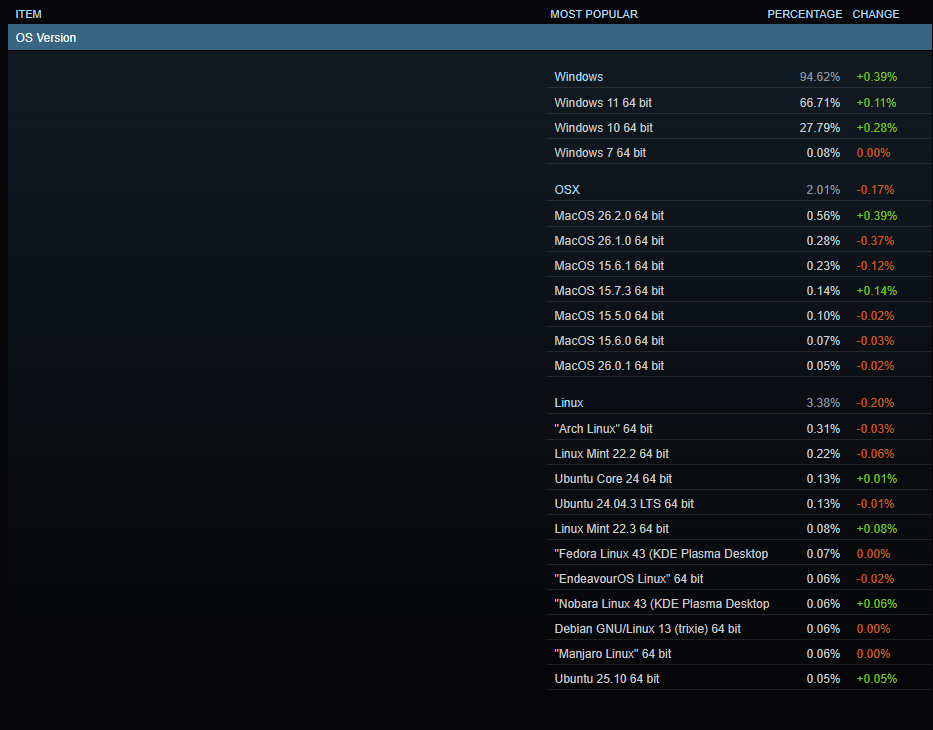Screen dimensions: 933x730
Task: Select "Manjaro Linux" 64 bit entry
Action: (613, 654)
